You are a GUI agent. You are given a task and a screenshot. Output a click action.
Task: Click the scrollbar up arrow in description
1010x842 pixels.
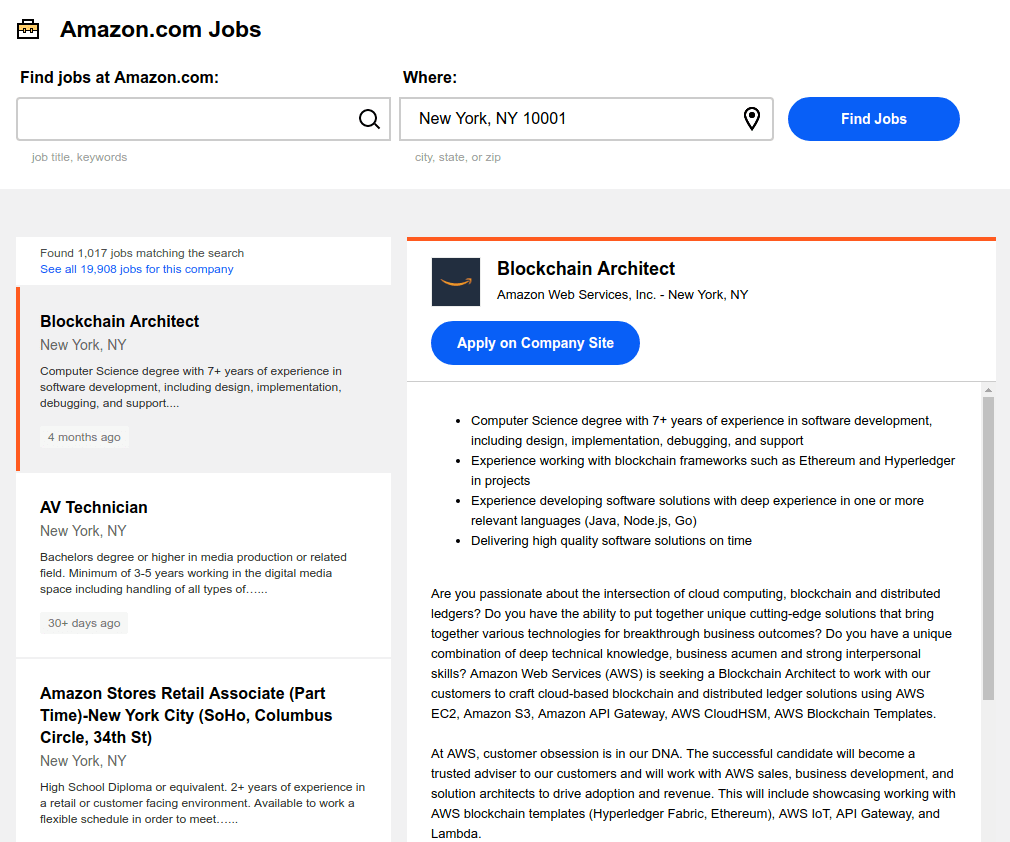[x=988, y=390]
